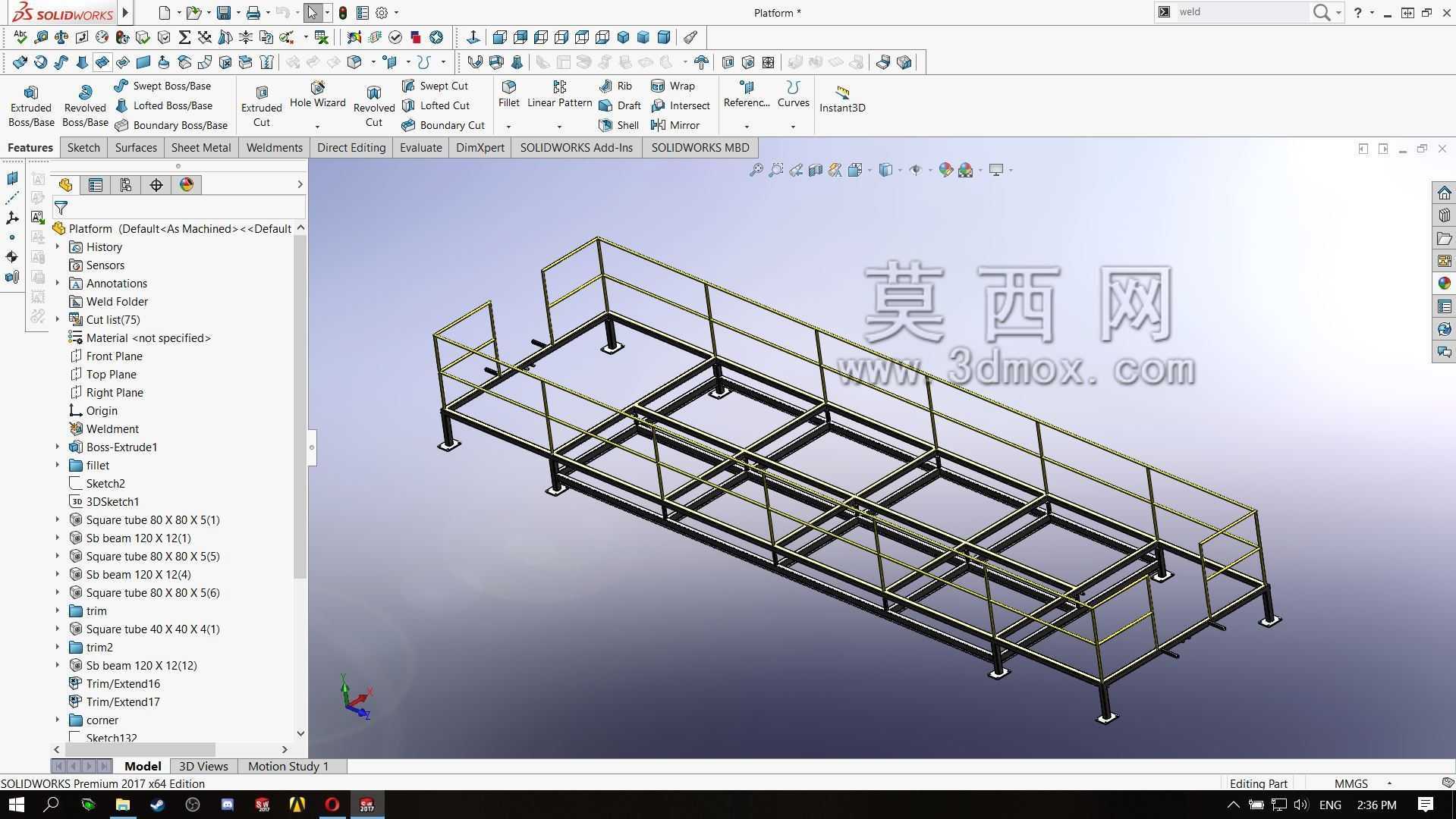Open the DisplayManager appearance tab

click(x=187, y=184)
